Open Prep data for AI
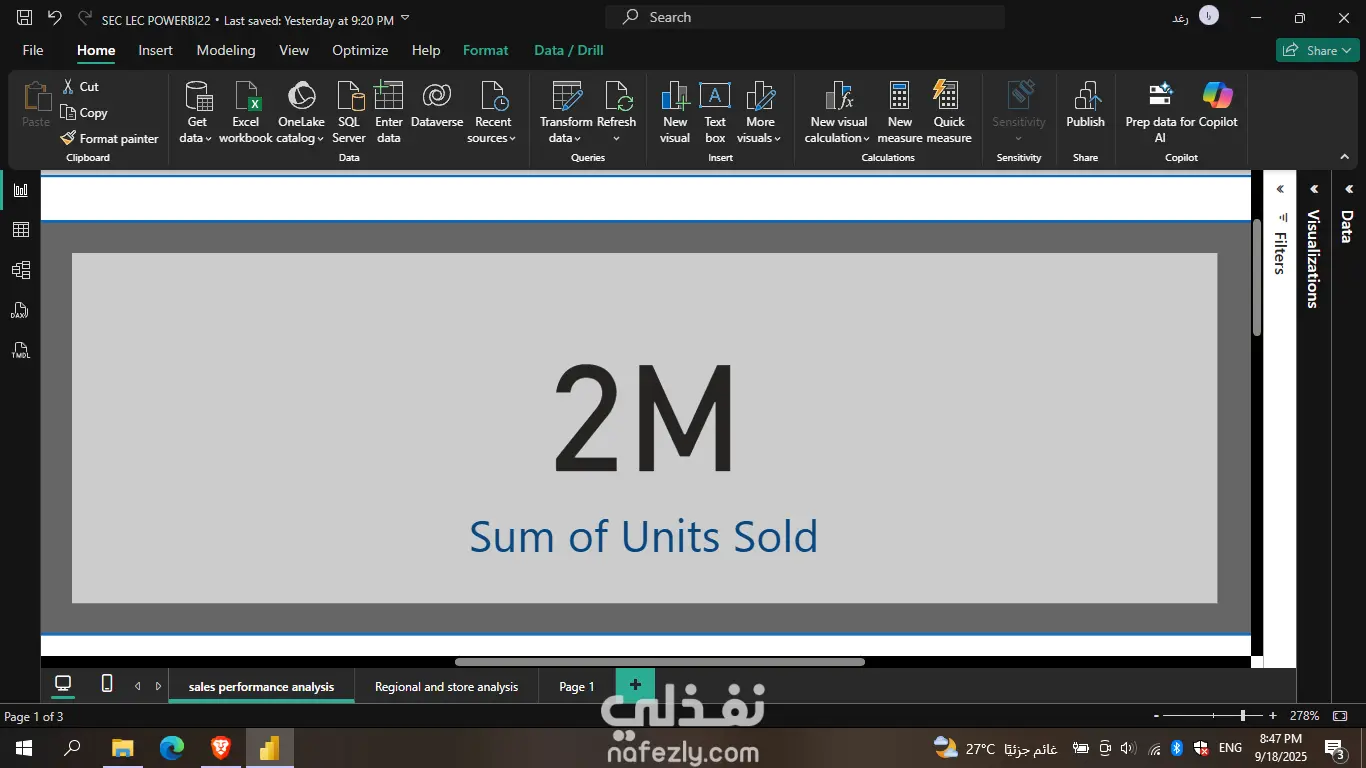 [1160, 113]
